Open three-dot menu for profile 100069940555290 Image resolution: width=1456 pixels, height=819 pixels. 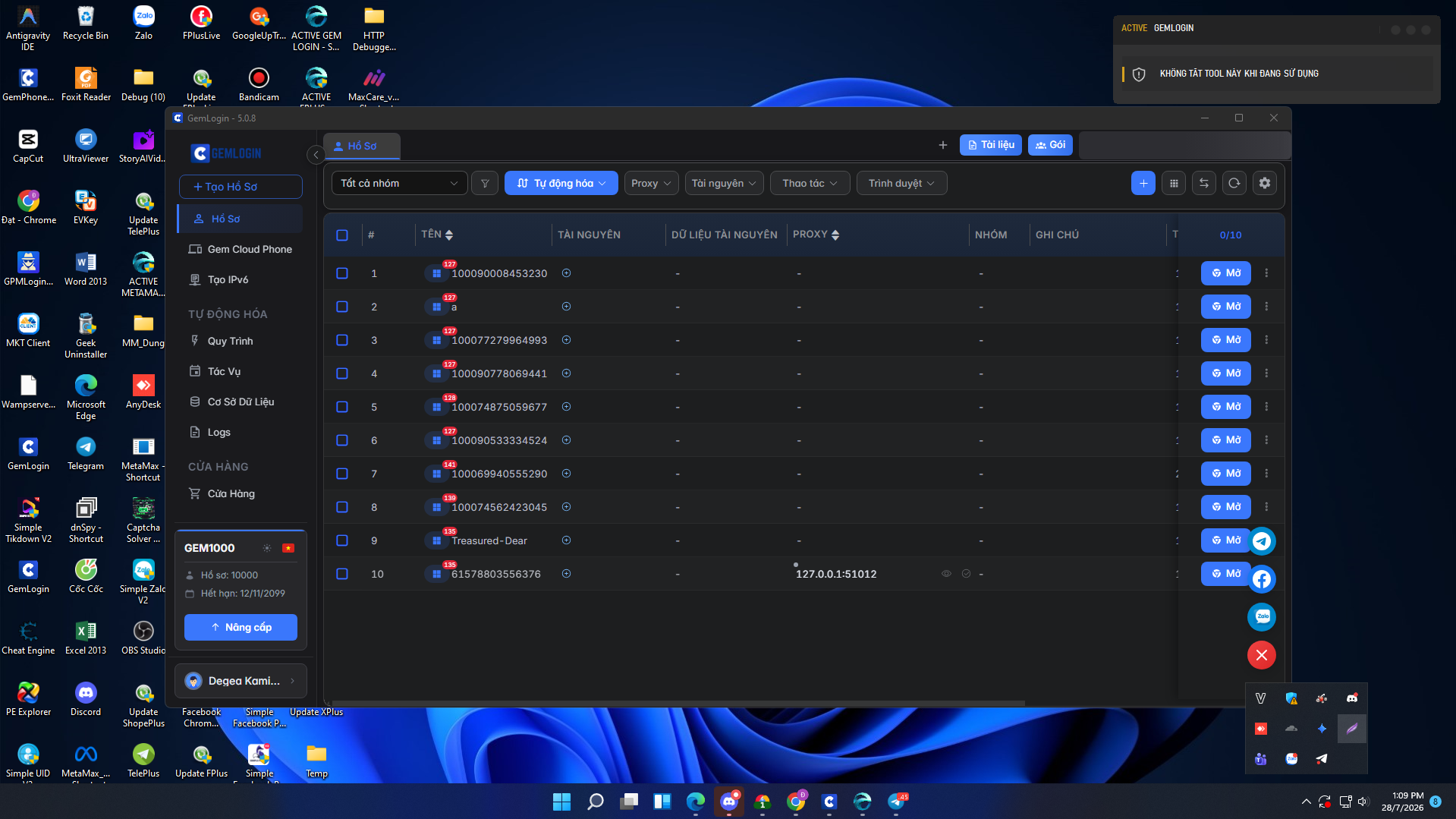1266,474
